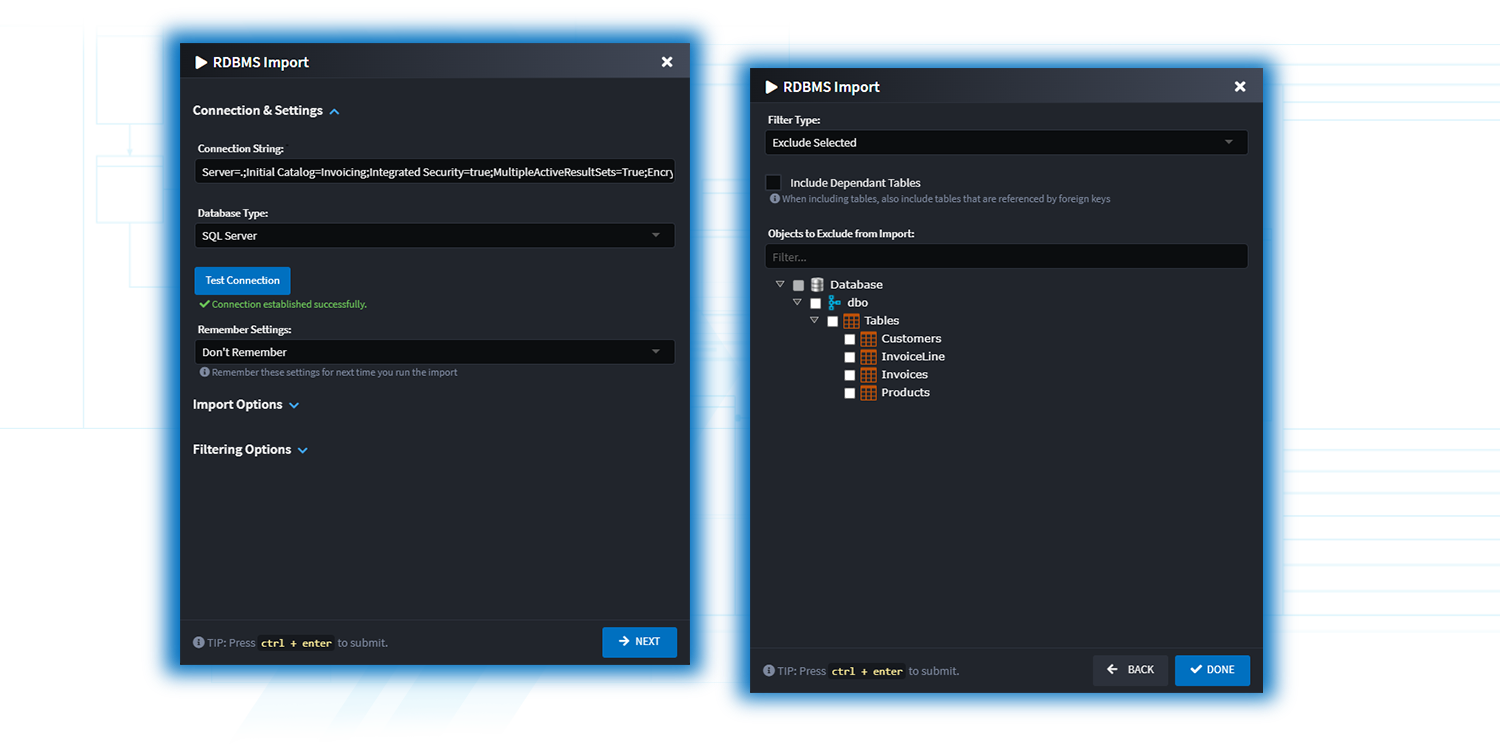
Task: Click the info icon under Include Dependant Tables
Action: pos(774,199)
